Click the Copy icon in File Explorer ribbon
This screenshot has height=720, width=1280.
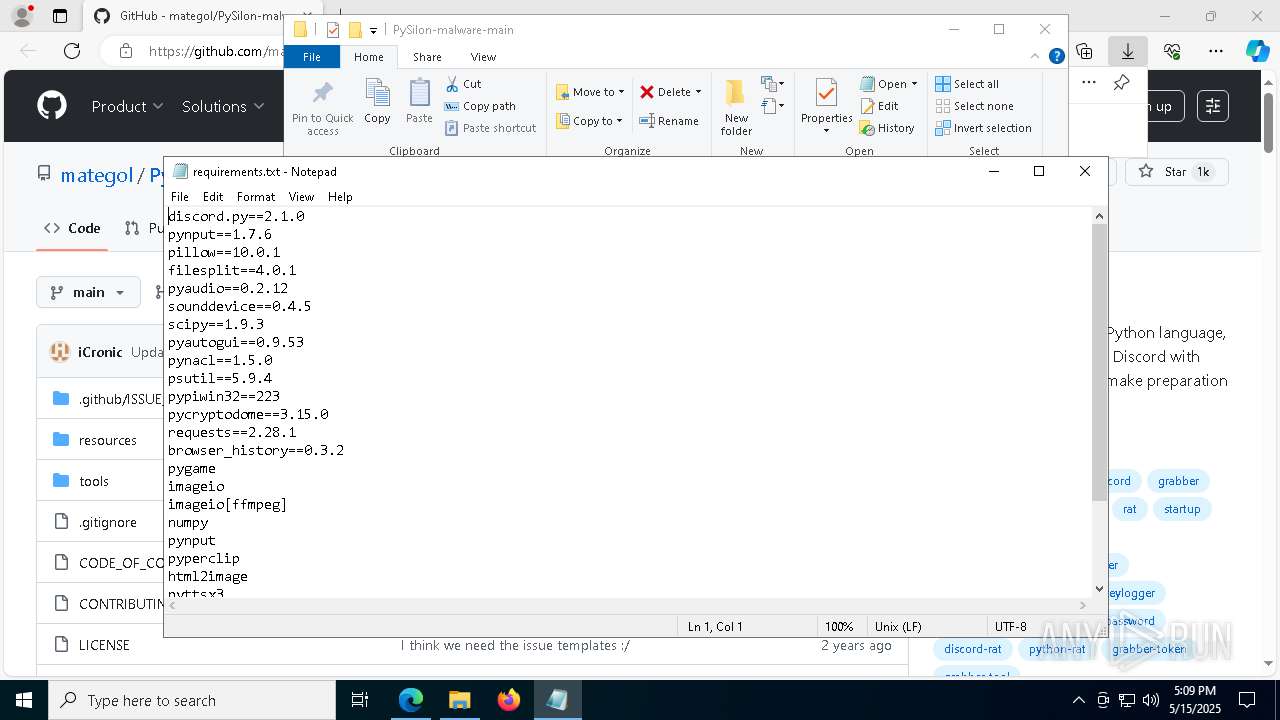(x=377, y=102)
